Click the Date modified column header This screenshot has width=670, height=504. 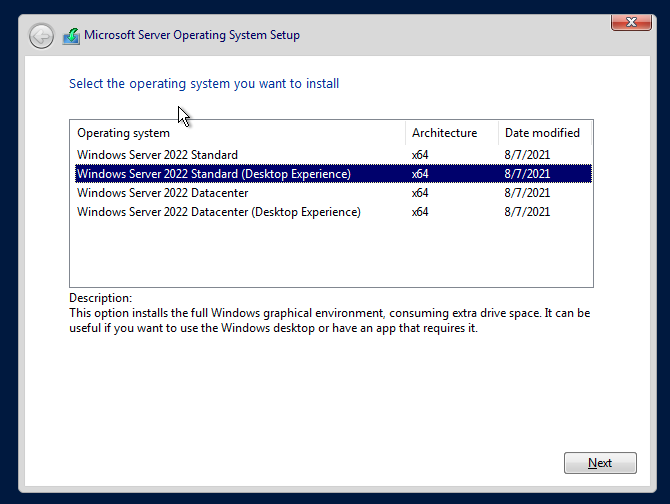coord(545,133)
